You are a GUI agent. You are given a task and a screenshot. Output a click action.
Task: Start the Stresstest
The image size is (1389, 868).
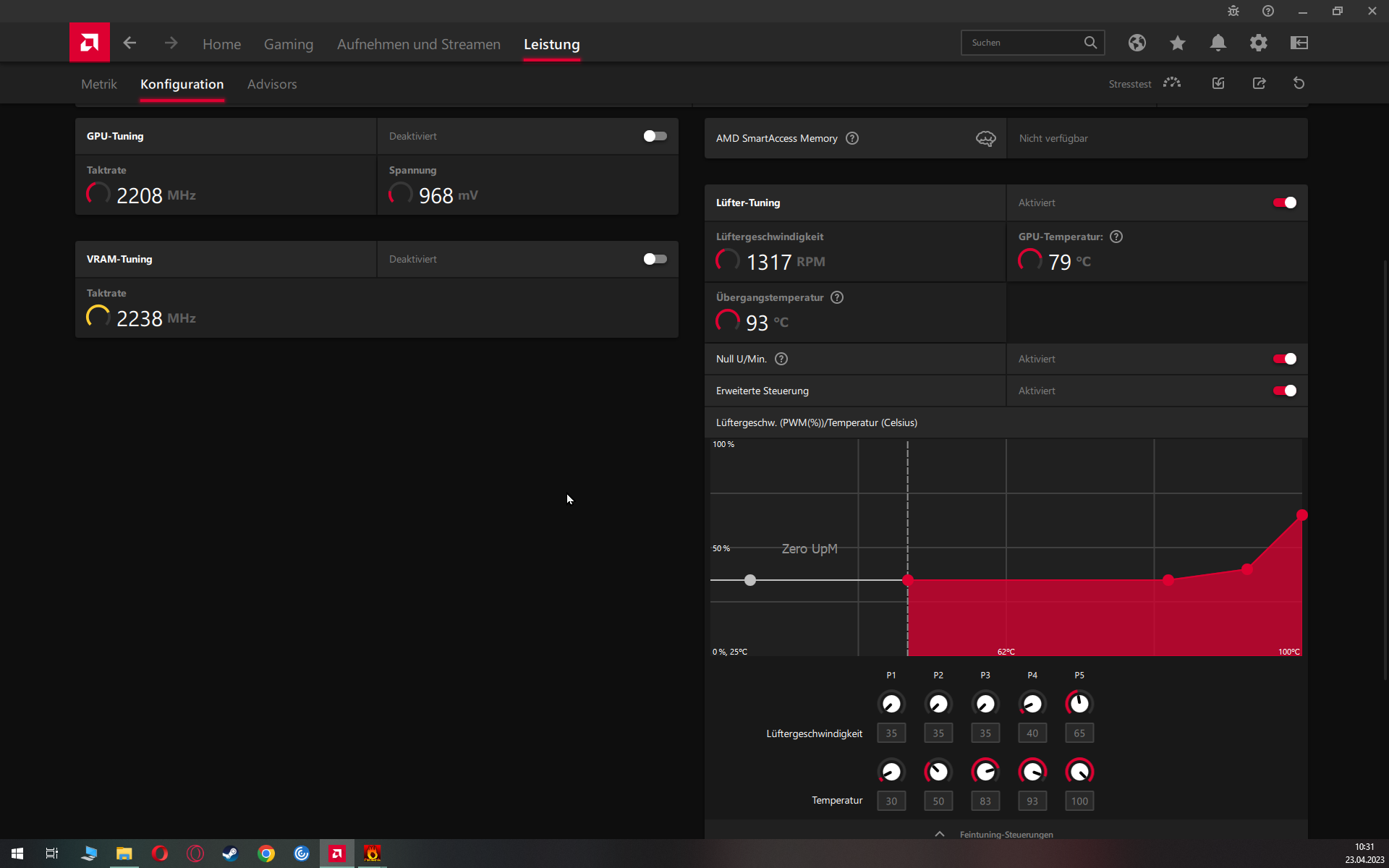1171,83
